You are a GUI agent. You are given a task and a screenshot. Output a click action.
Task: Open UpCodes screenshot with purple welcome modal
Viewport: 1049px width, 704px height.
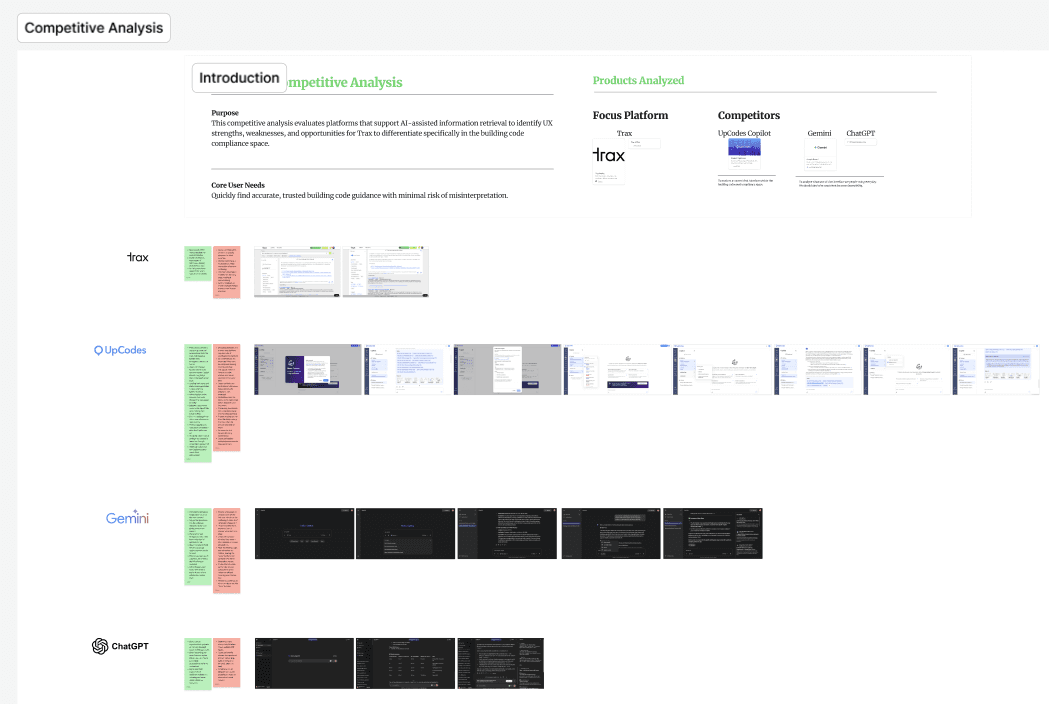(308, 369)
